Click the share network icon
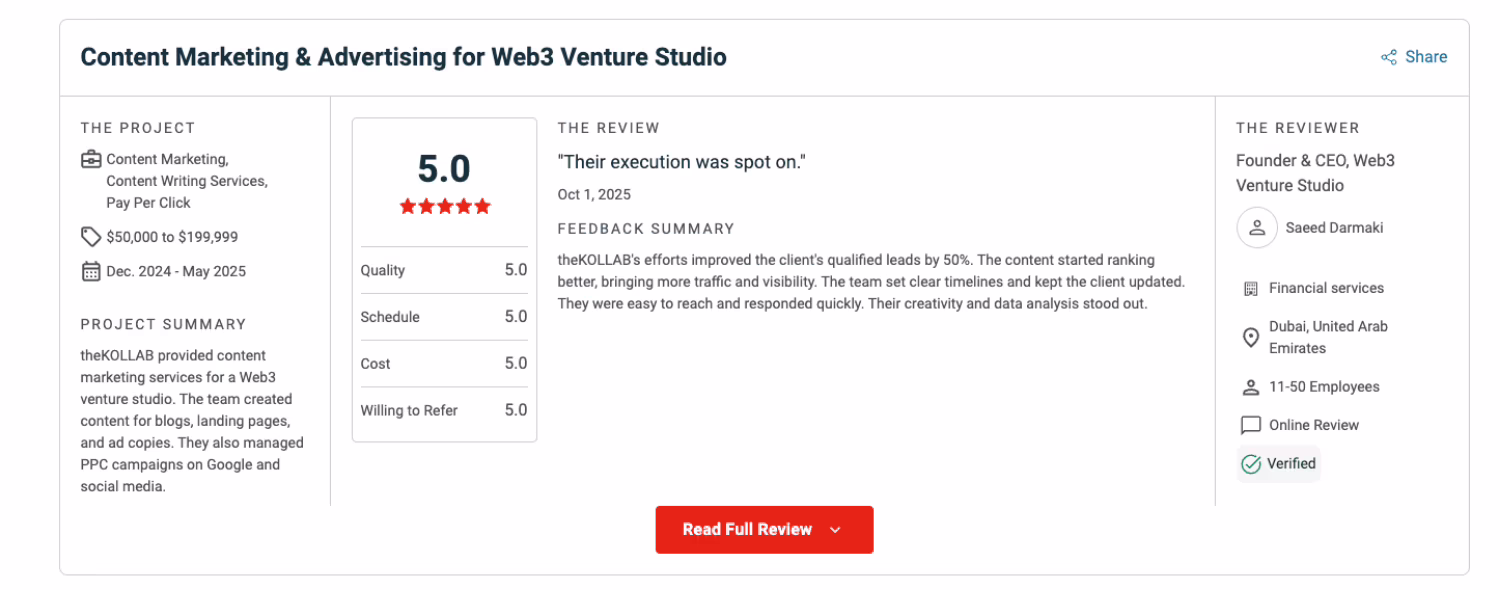Image resolution: width=1500 pixels, height=590 pixels. [x=1389, y=57]
